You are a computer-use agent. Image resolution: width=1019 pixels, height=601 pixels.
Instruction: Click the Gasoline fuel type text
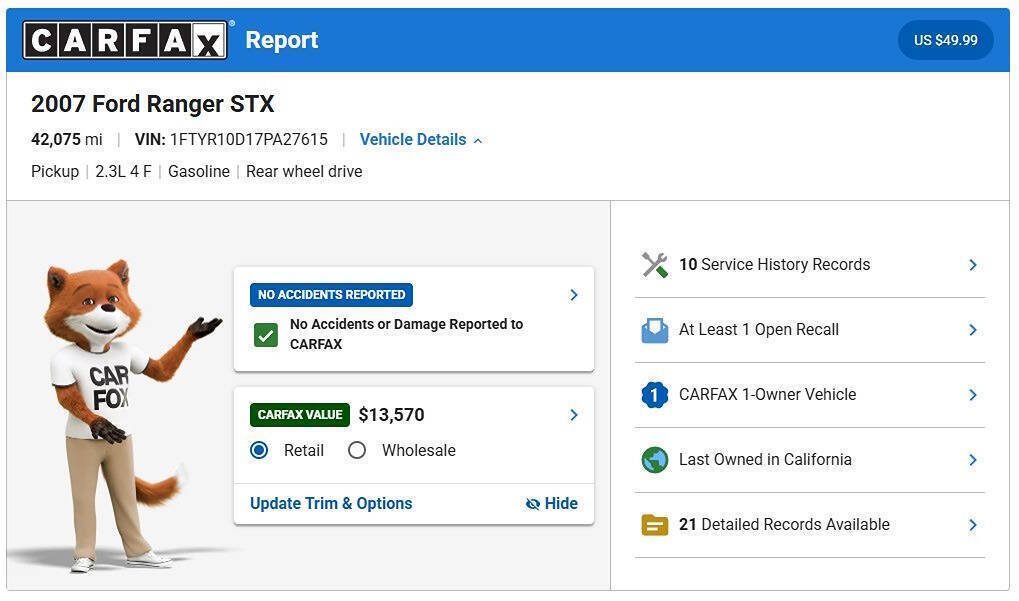click(199, 172)
